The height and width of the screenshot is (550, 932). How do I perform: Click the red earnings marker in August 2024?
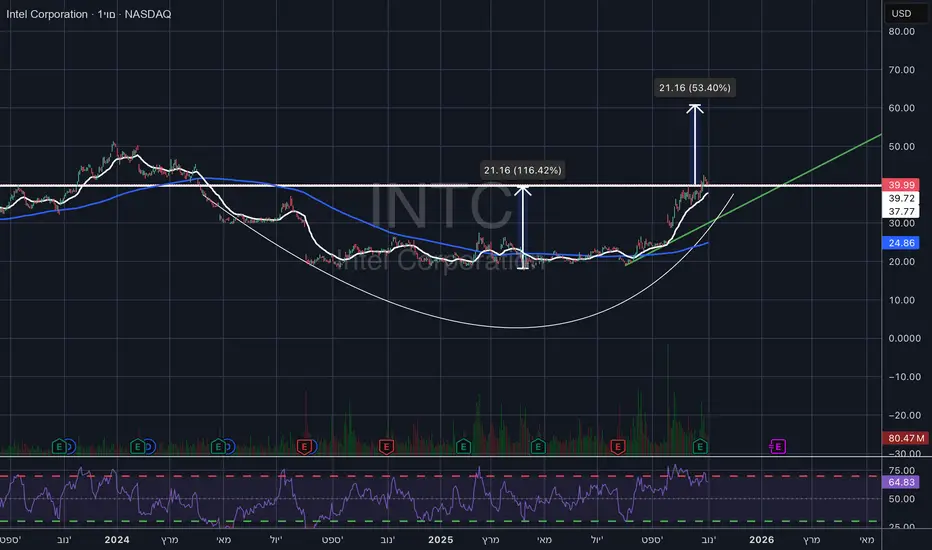[x=304, y=446]
